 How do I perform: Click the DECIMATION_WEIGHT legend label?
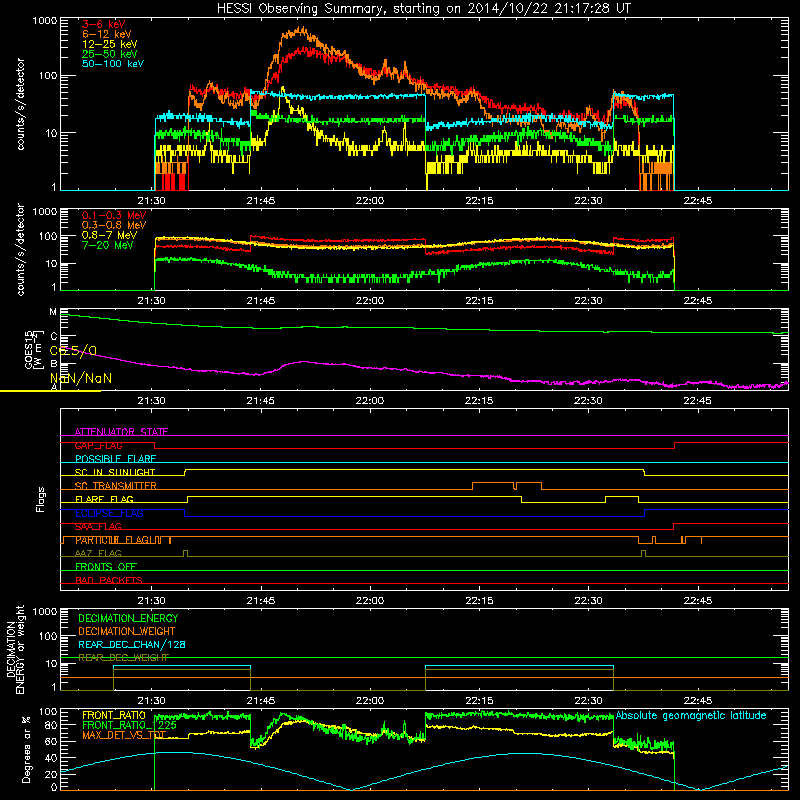point(127,631)
